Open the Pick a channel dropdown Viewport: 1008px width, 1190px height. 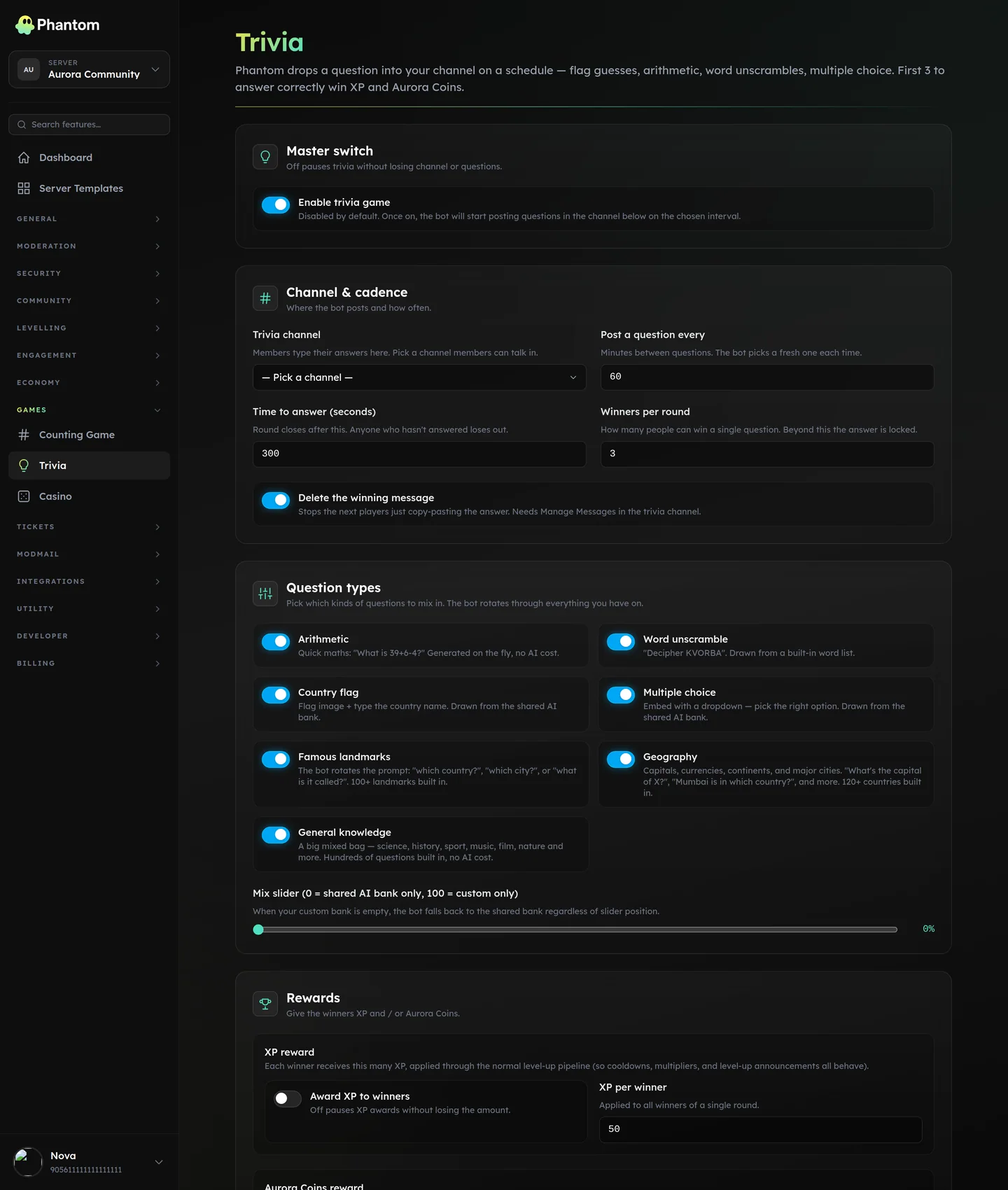(419, 377)
